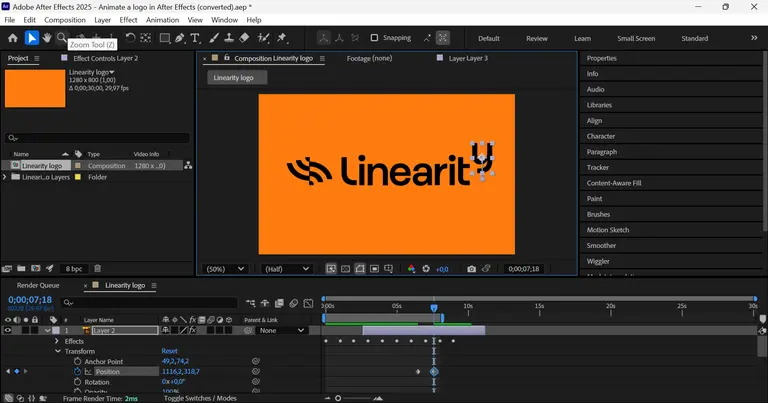Select the Eraser tool

pyautogui.click(x=244, y=38)
